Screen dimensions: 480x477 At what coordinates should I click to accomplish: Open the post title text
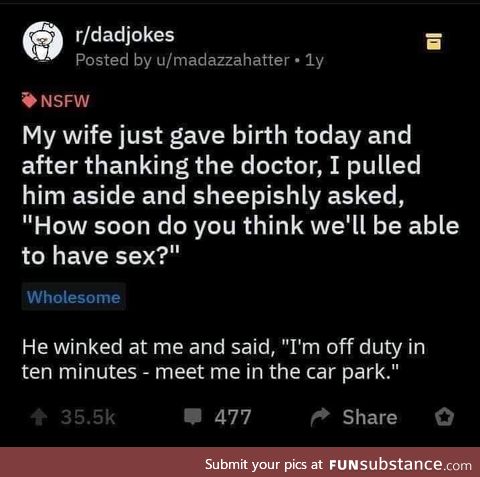point(241,195)
